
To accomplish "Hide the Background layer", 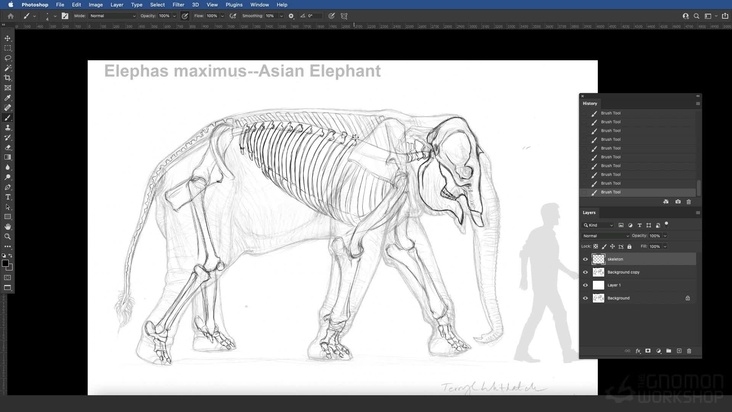I will click(x=585, y=298).
